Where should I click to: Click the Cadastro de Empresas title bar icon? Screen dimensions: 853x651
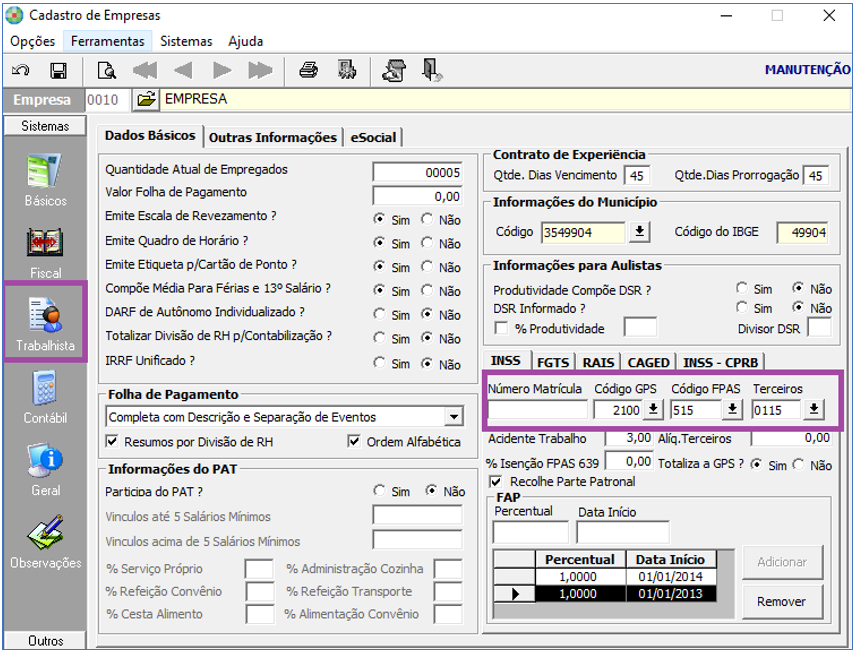(x=14, y=15)
